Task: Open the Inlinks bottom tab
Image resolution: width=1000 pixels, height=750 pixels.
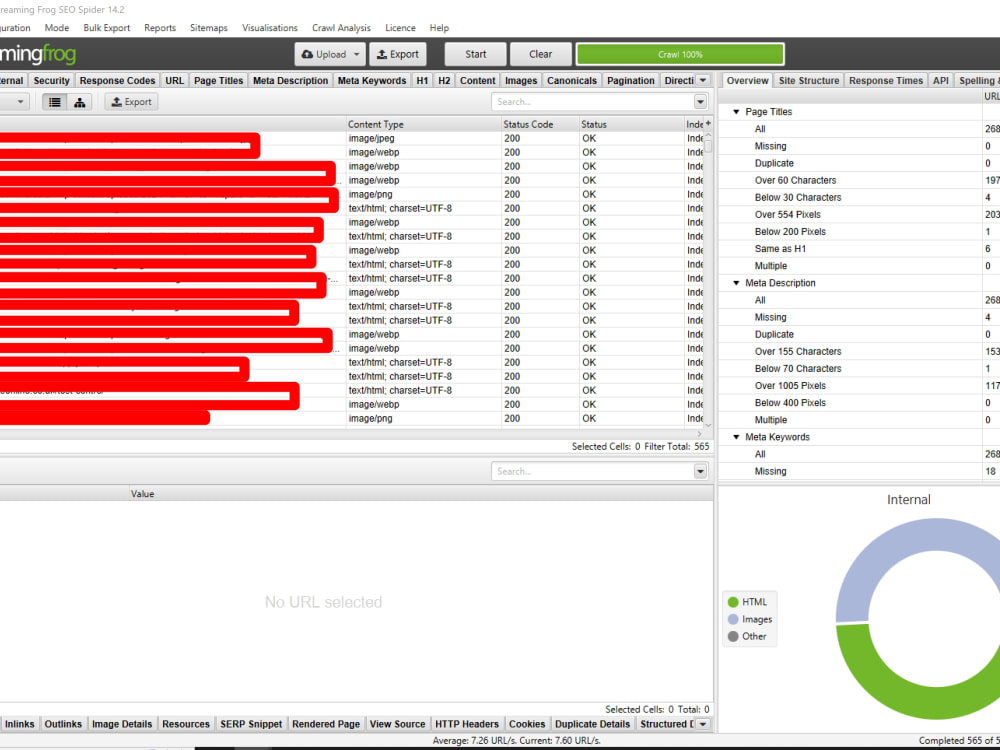Action: coord(20,724)
